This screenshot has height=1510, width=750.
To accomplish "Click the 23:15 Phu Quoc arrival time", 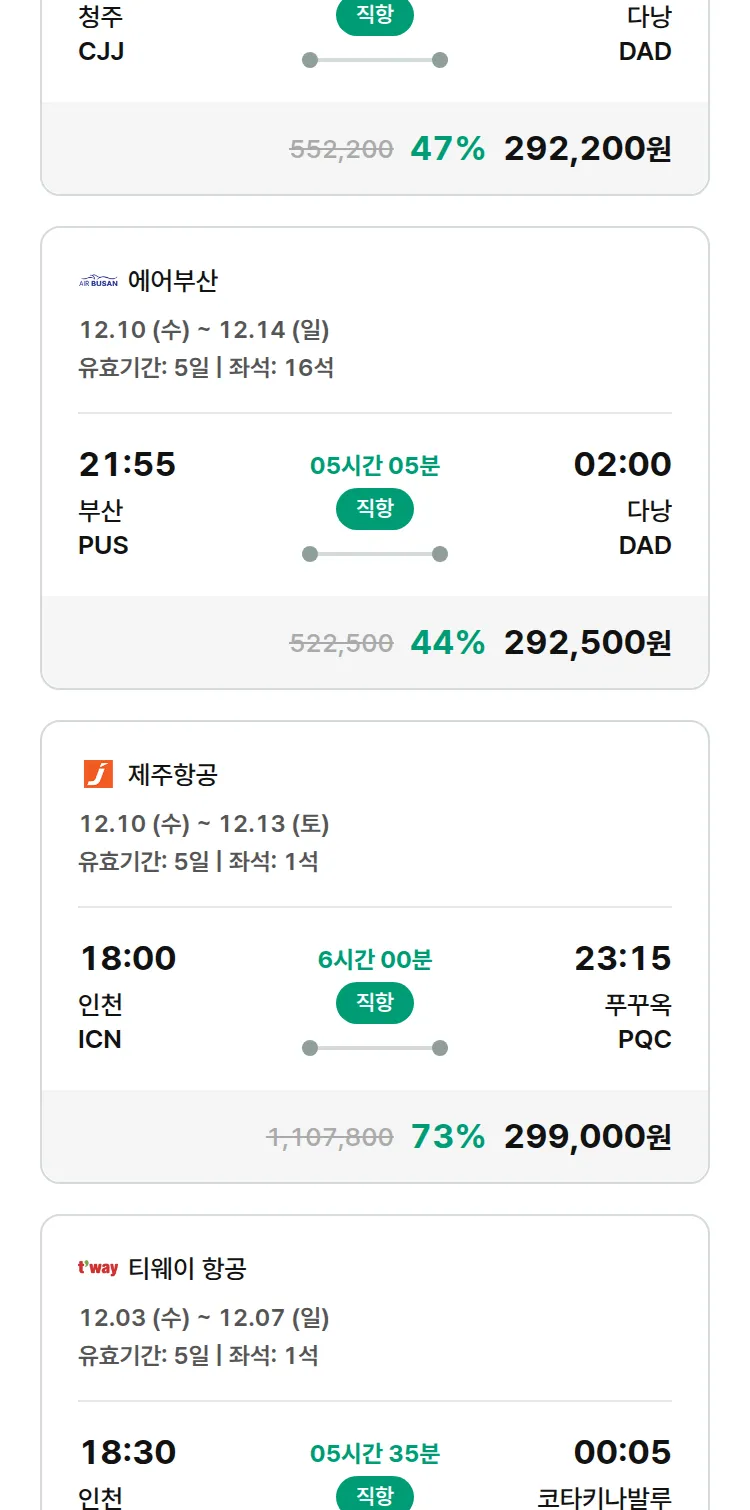I will click(622, 958).
